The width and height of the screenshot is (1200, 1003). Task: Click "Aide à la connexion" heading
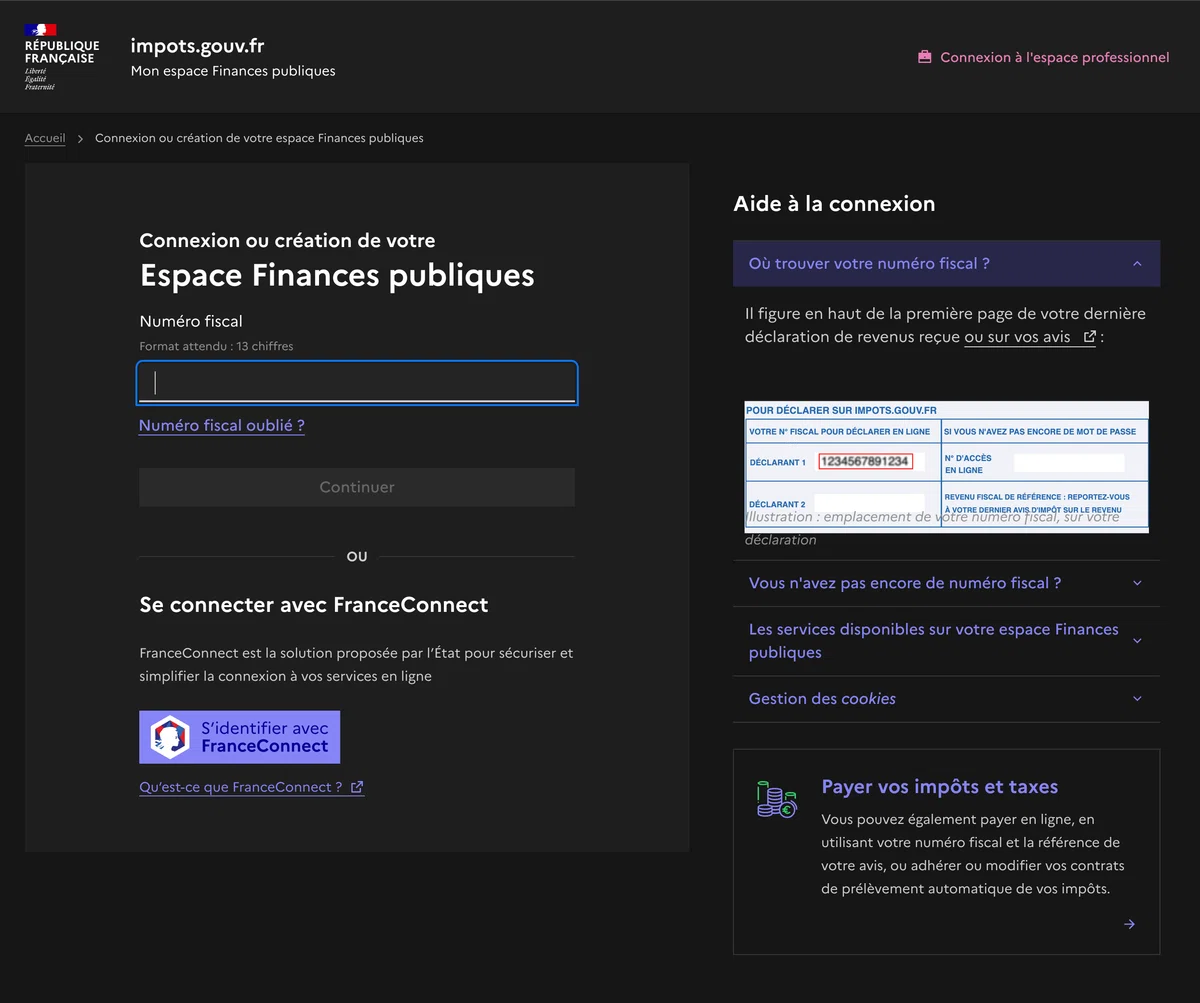coord(834,204)
